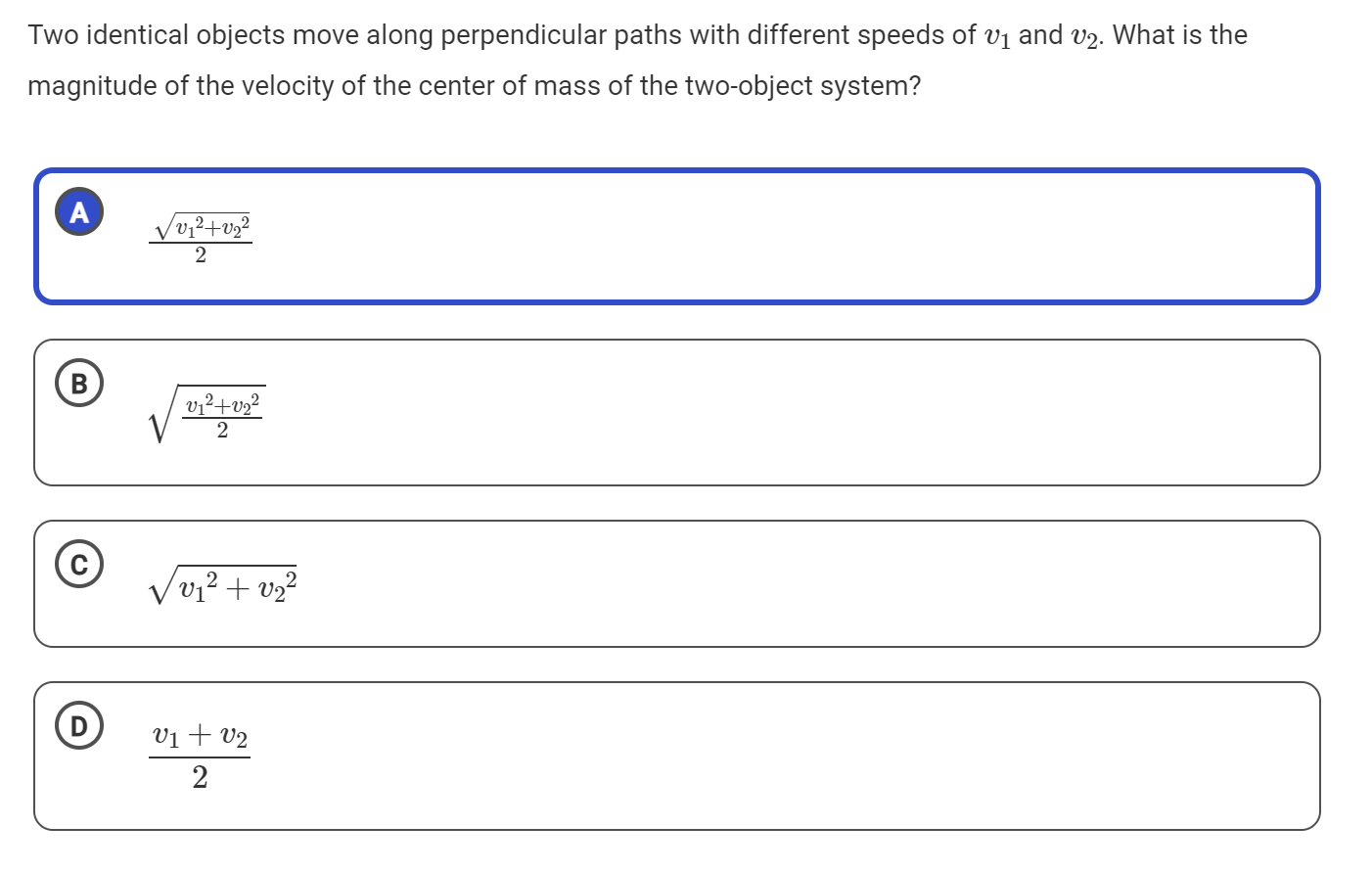This screenshot has width=1372, height=872.
Task: Click the formula sqrt(v1²+v2²) in option C
Action: [x=223, y=582]
